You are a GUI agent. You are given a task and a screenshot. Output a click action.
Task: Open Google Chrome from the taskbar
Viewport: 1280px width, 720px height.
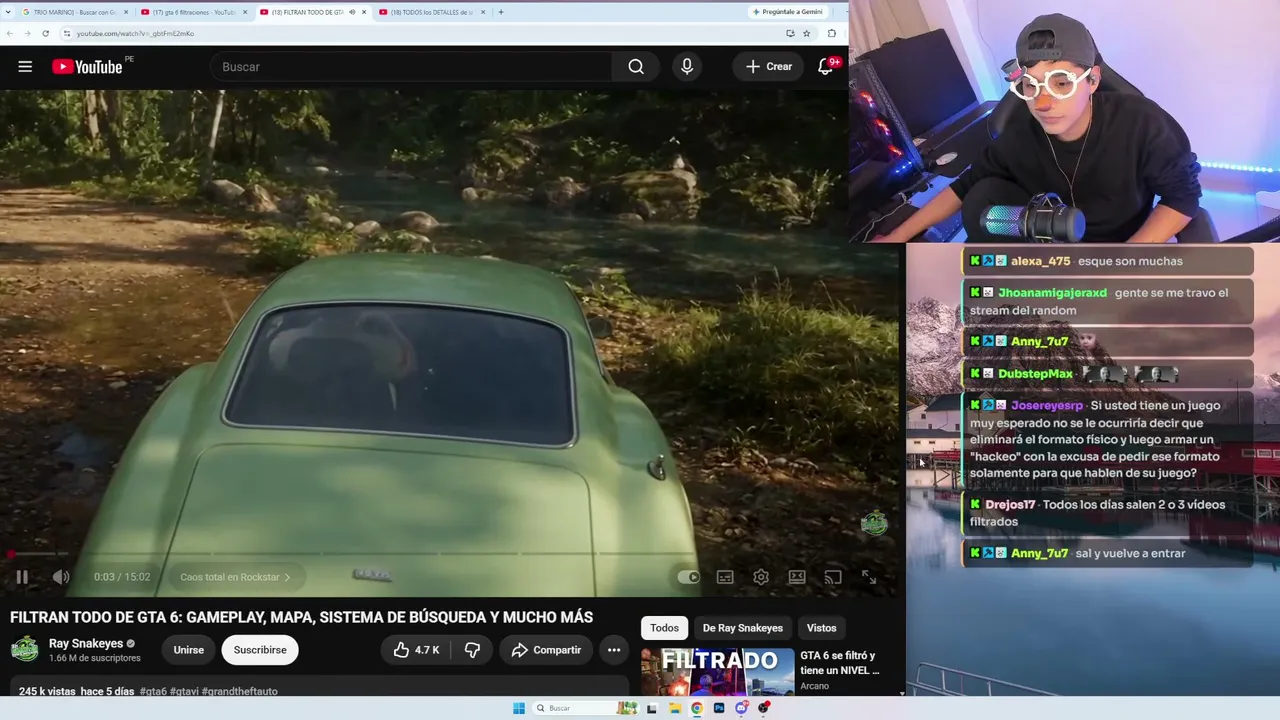click(x=697, y=708)
